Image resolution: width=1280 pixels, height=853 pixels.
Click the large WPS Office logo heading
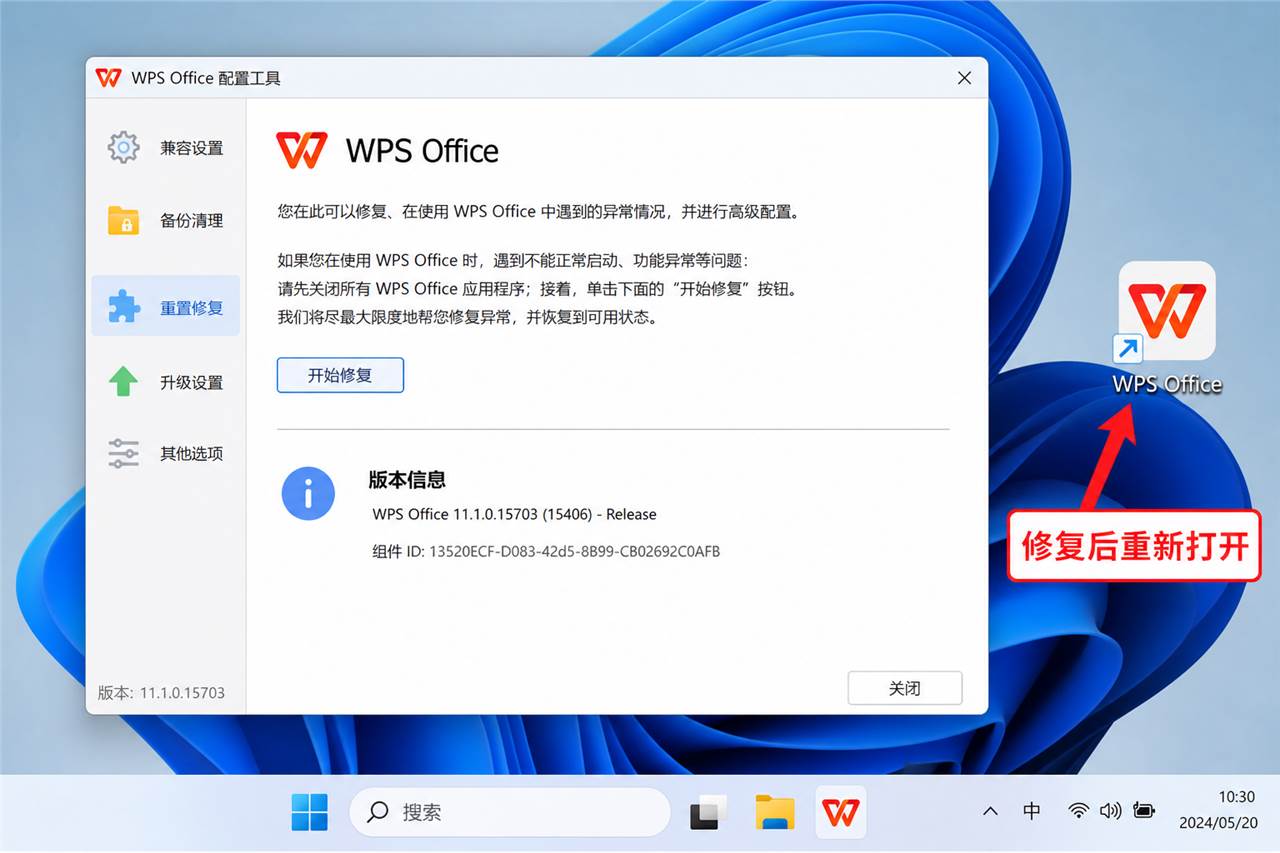coord(387,150)
